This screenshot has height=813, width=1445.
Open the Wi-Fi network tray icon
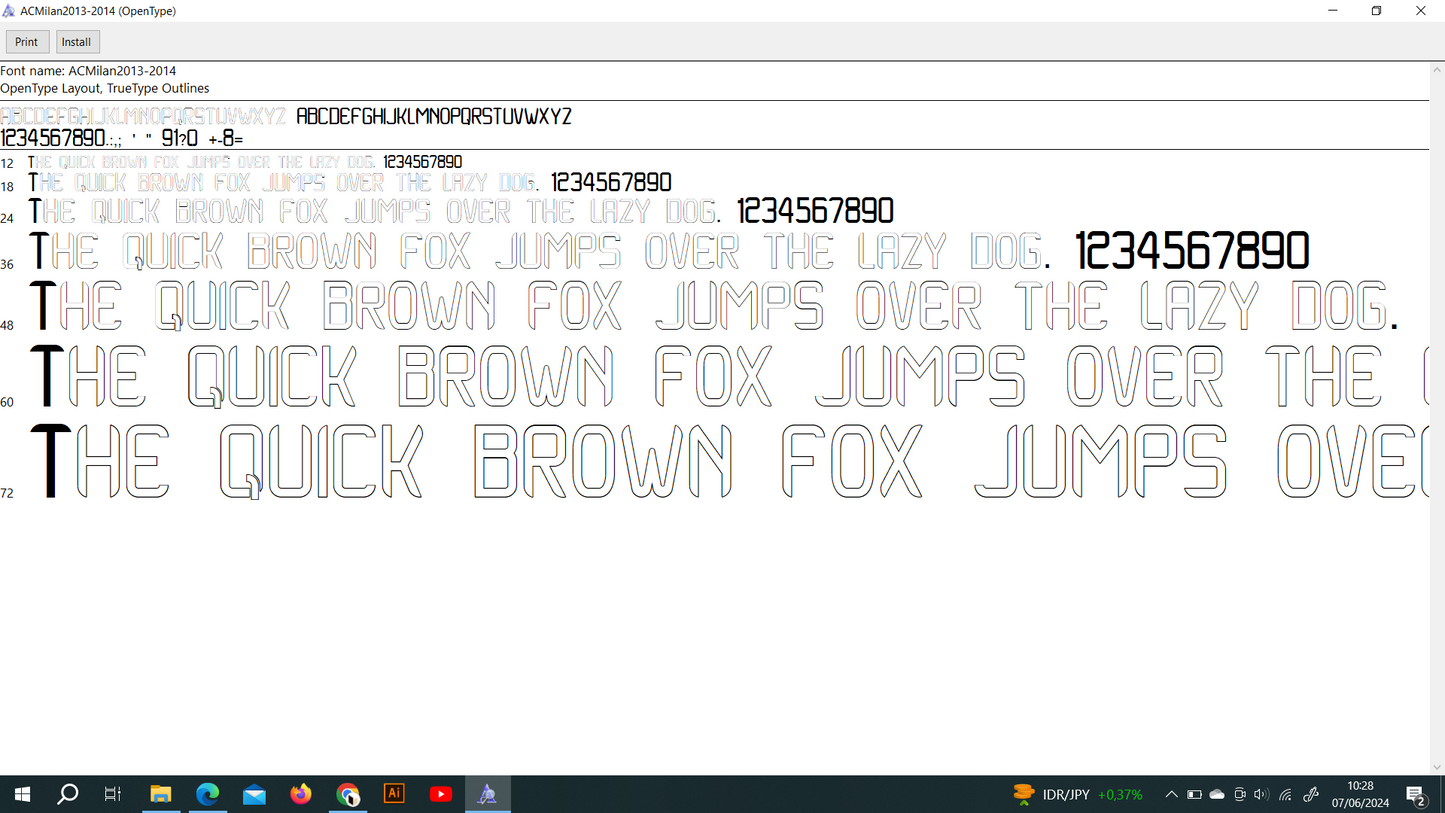1285,795
